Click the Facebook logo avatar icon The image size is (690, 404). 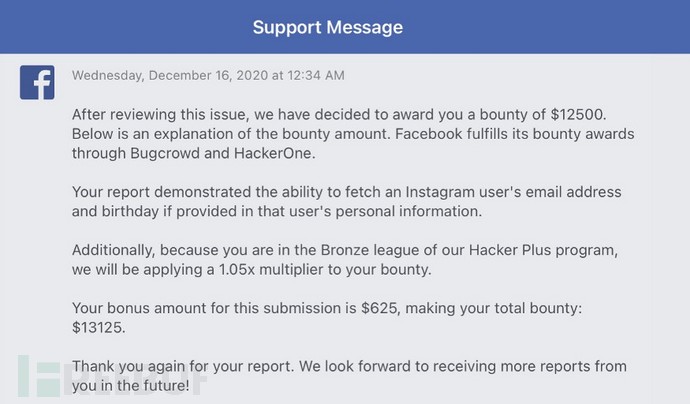click(37, 82)
